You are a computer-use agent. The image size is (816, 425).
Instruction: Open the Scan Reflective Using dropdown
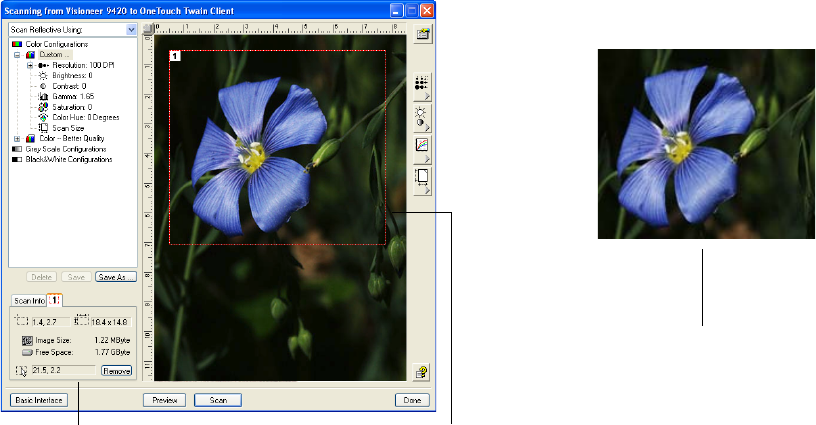(x=132, y=30)
